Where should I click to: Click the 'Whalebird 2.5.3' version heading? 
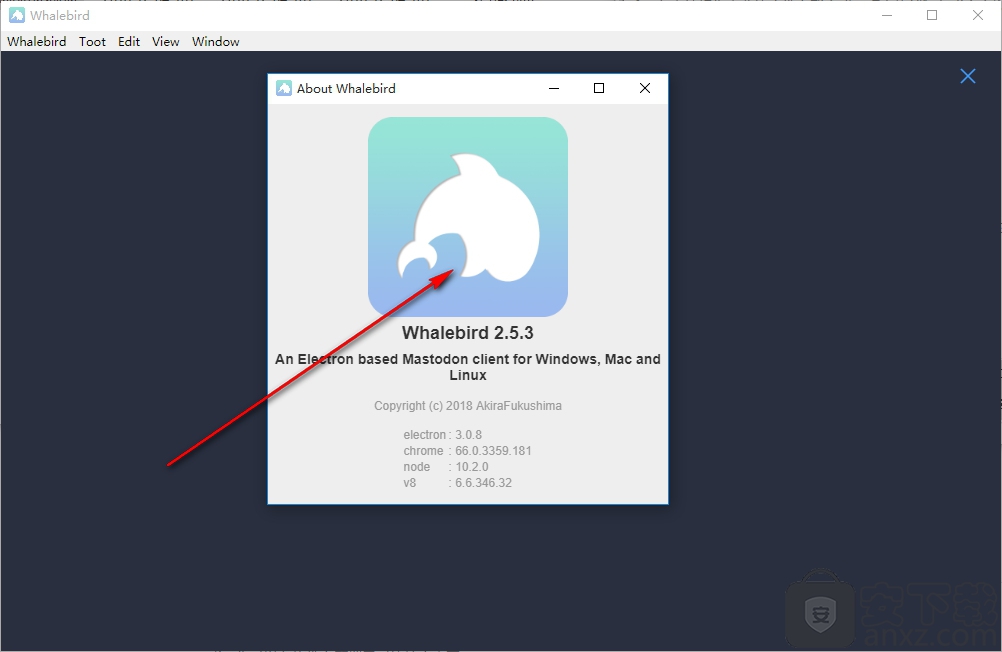pos(468,333)
